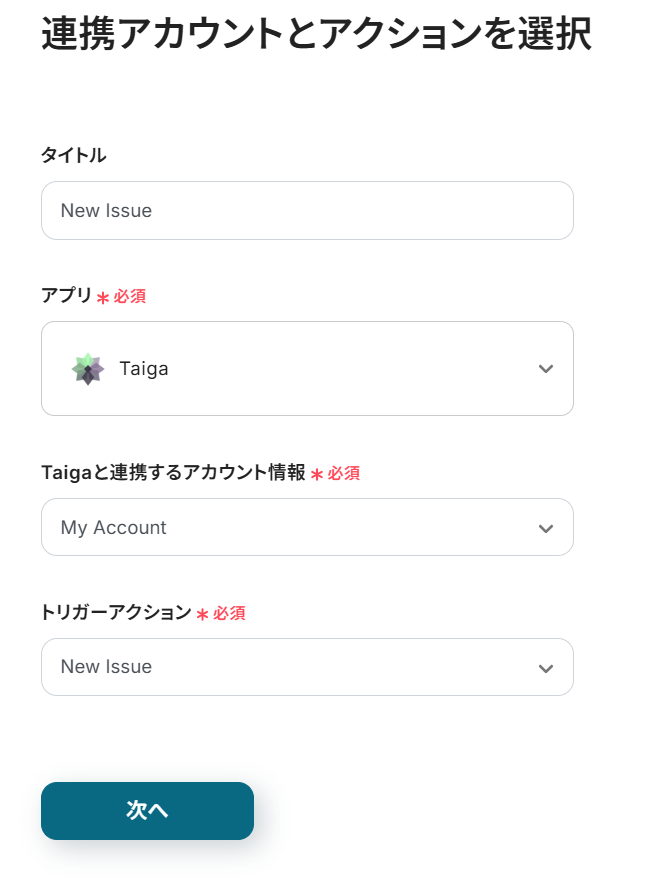This screenshot has height=882, width=646.
Task: Expand the My Account dropdown chevron arrow
Action: tap(545, 528)
